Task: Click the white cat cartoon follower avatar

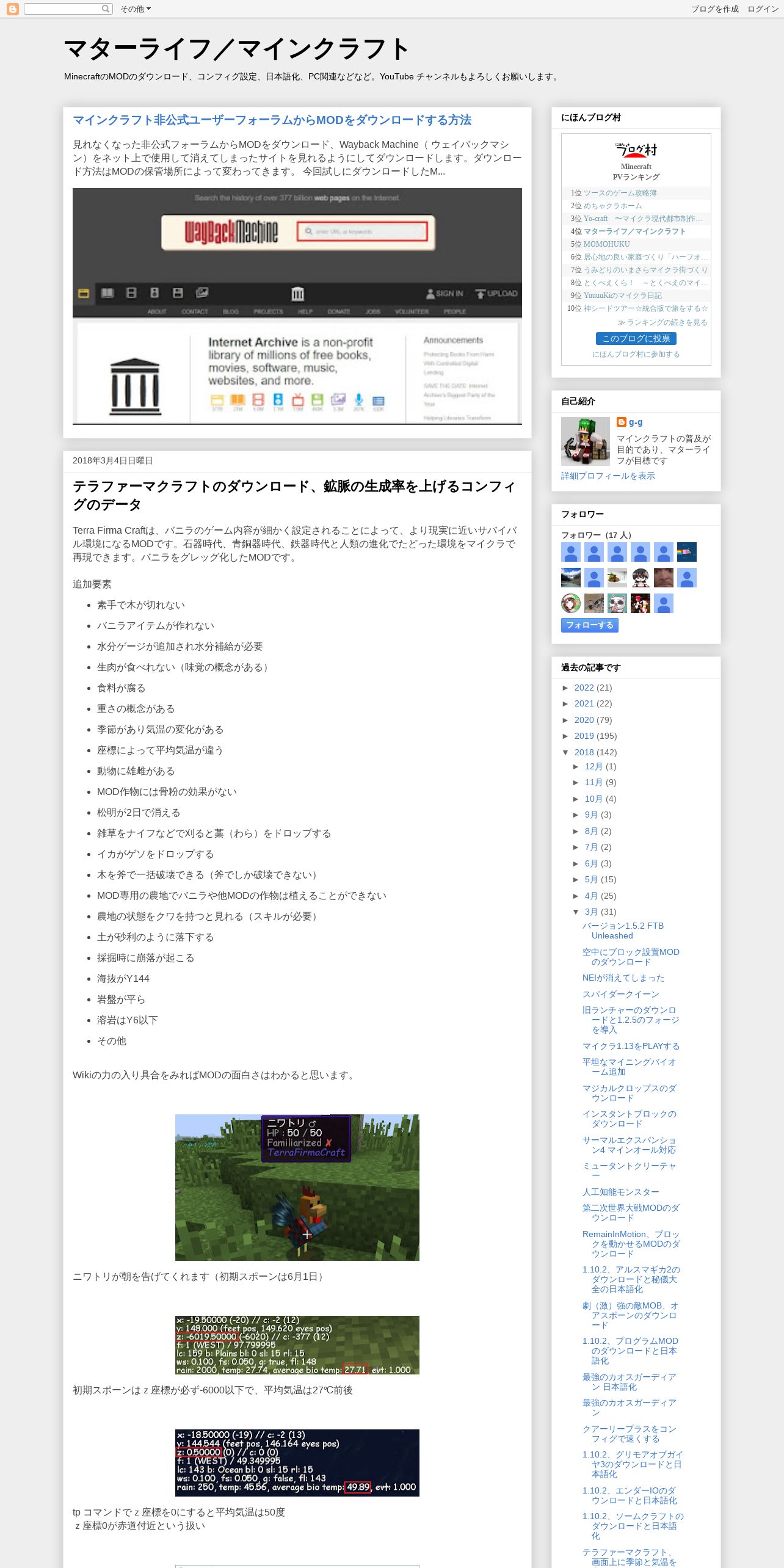Action: point(617,603)
